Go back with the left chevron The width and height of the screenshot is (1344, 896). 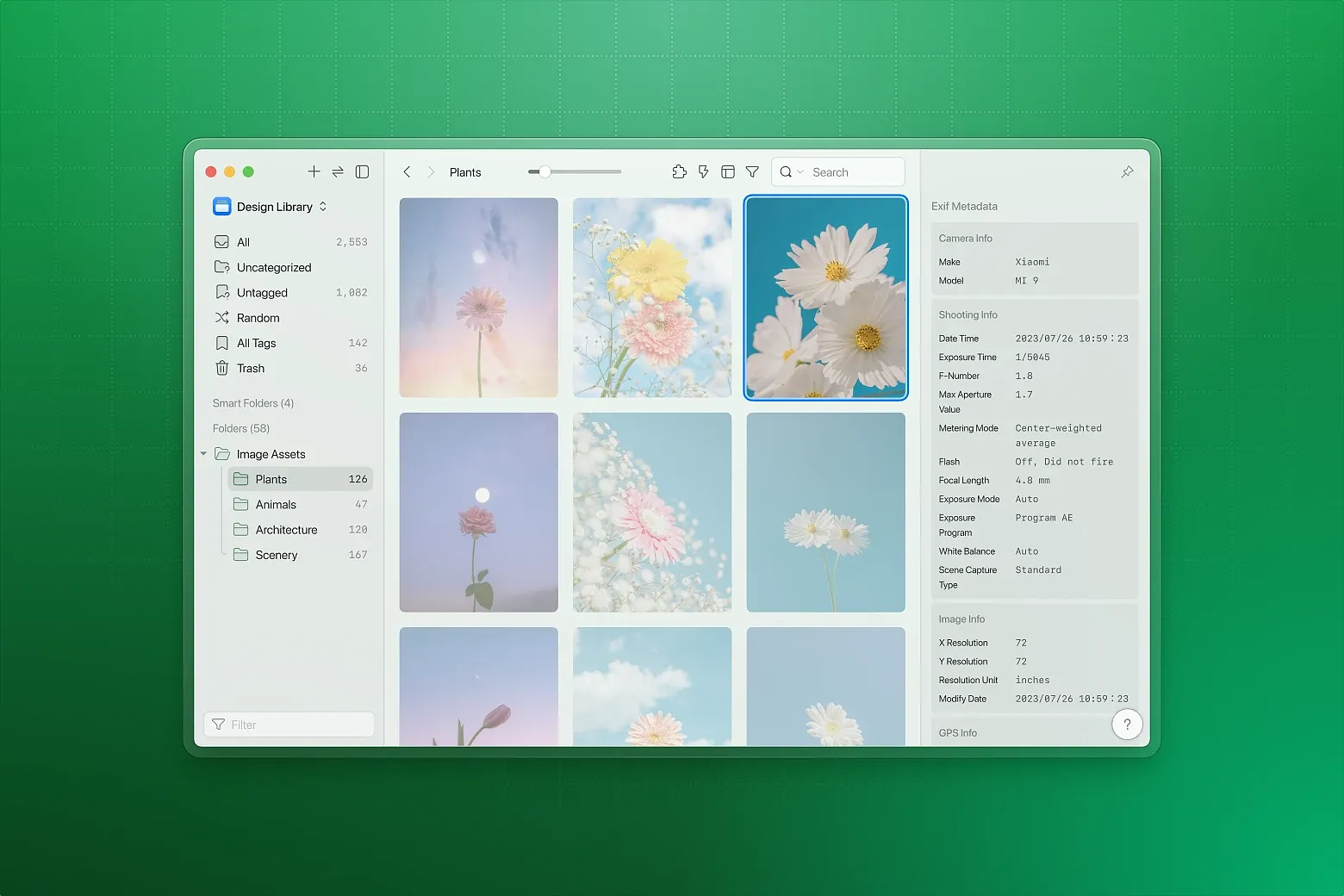(407, 172)
